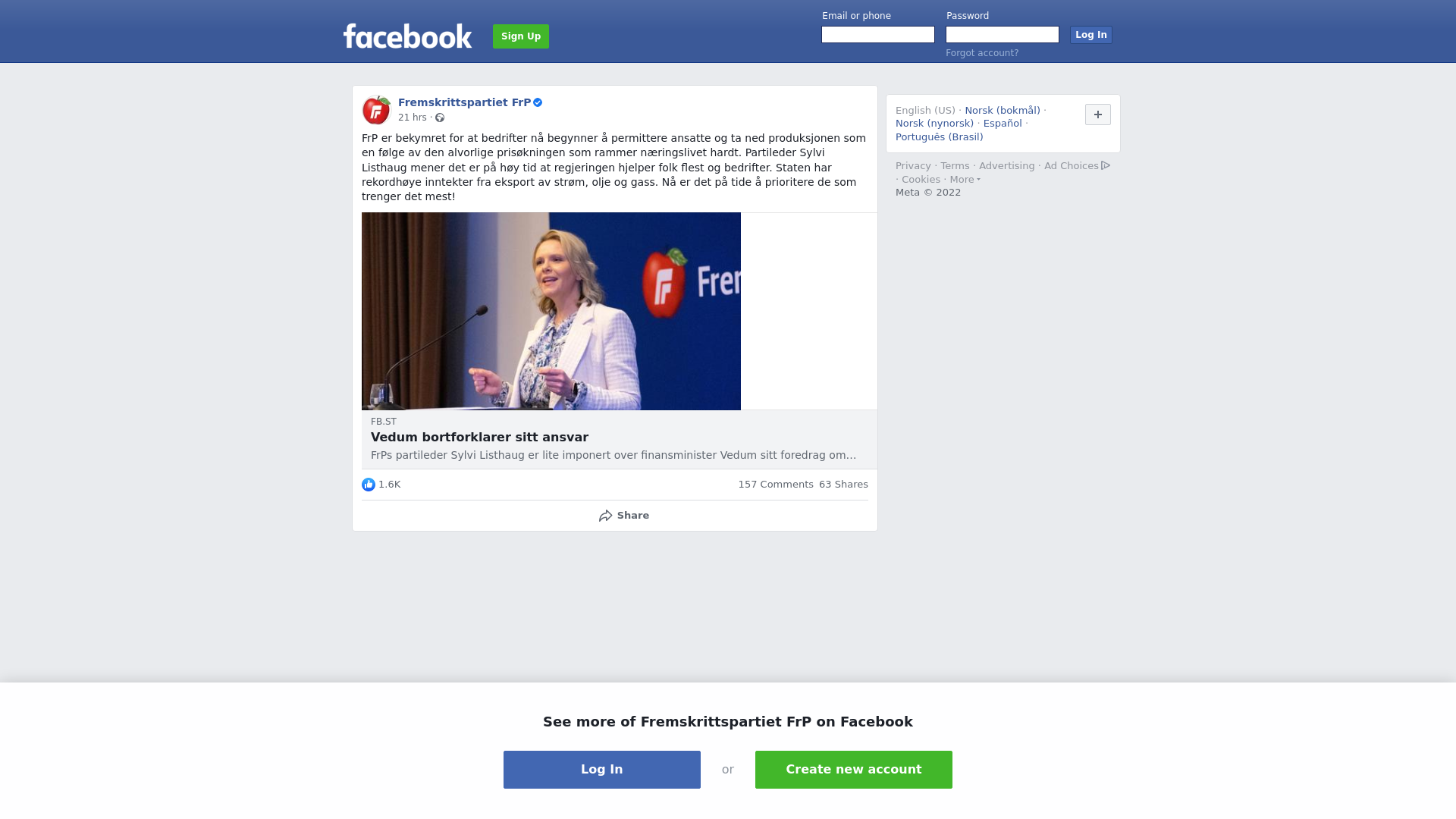This screenshot has width=1456, height=819.
Task: Click the Create new account button
Action: tap(854, 770)
